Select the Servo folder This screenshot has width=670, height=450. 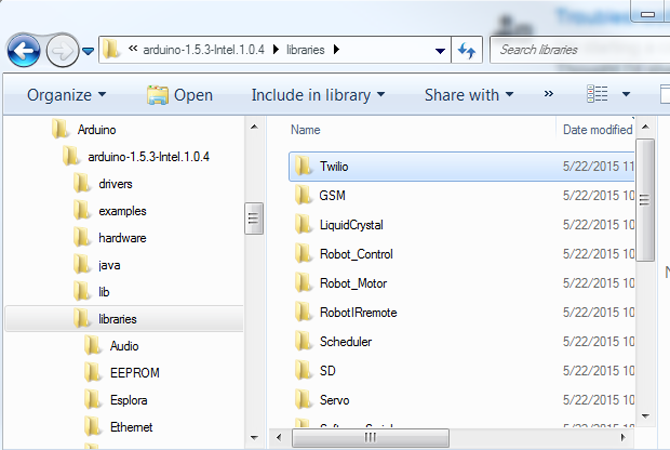[334, 400]
